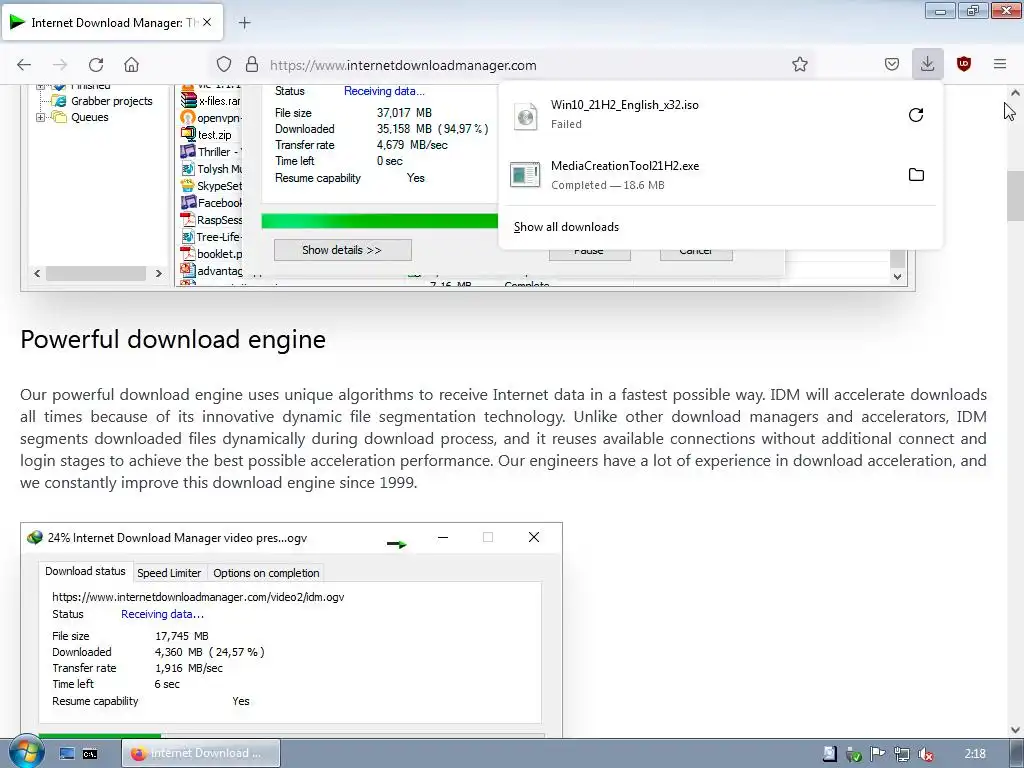Select the Internet Download Manager browser tab
The image size is (1024, 768).
point(112,23)
